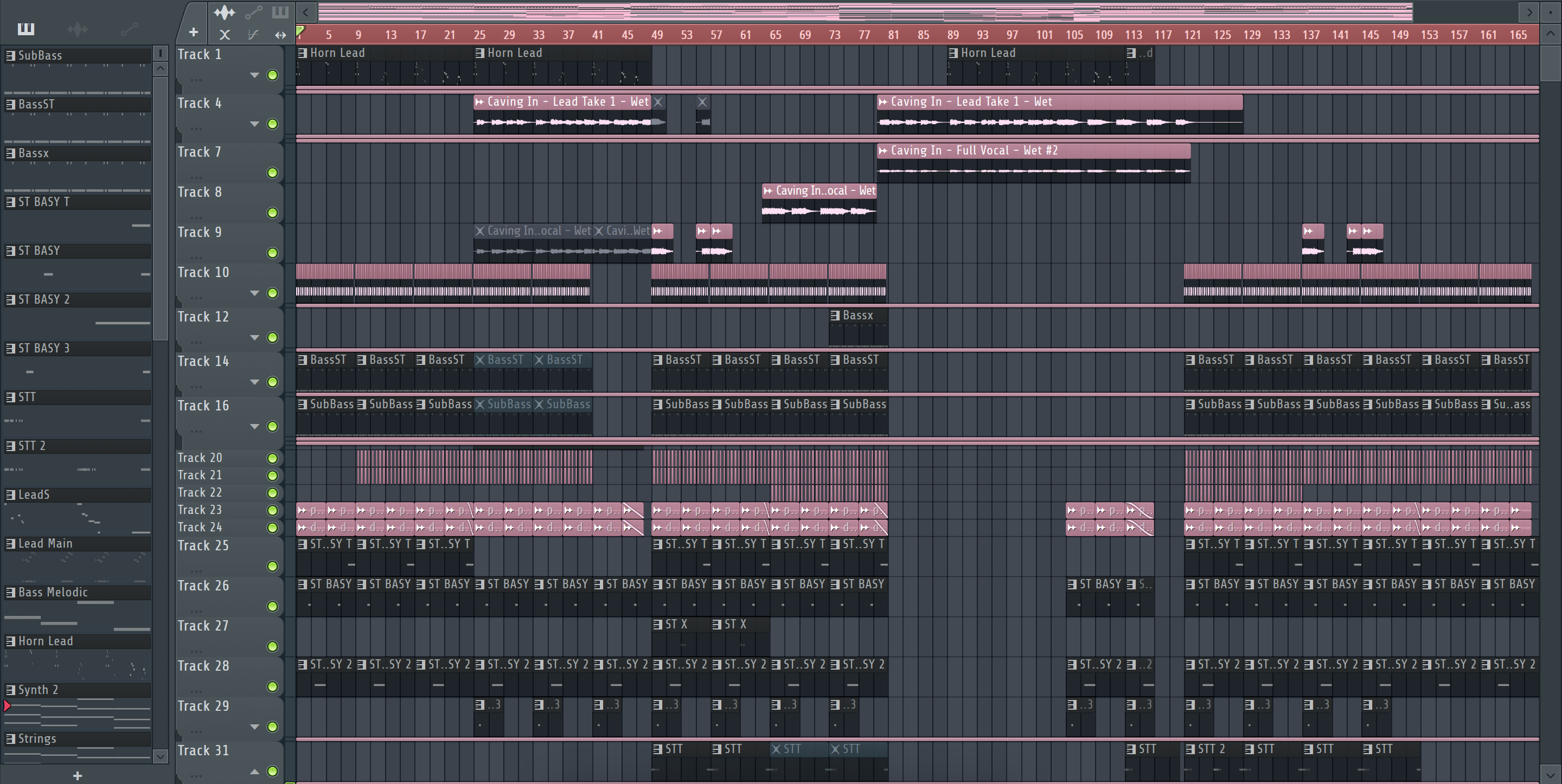
Task: Expand Track 10 group arrow
Action: pyautogui.click(x=255, y=293)
